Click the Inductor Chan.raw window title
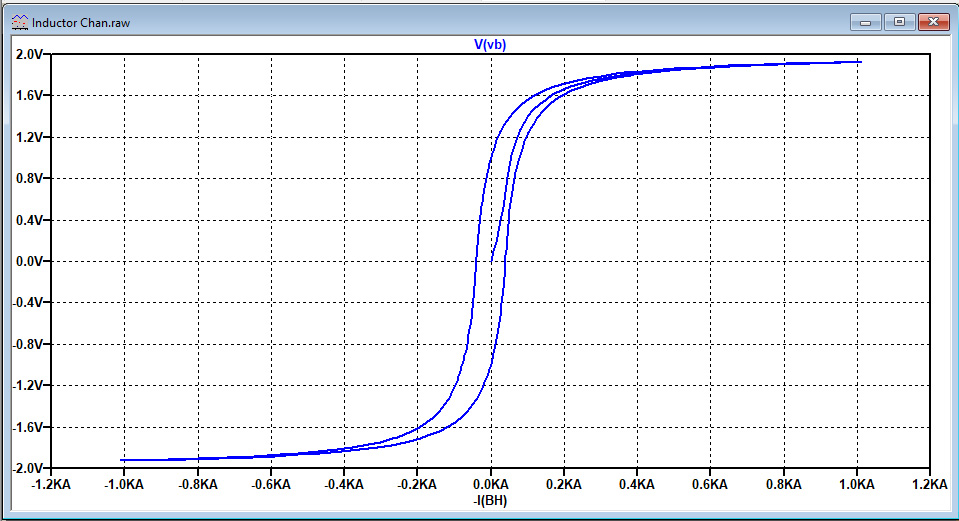 [x=81, y=23]
